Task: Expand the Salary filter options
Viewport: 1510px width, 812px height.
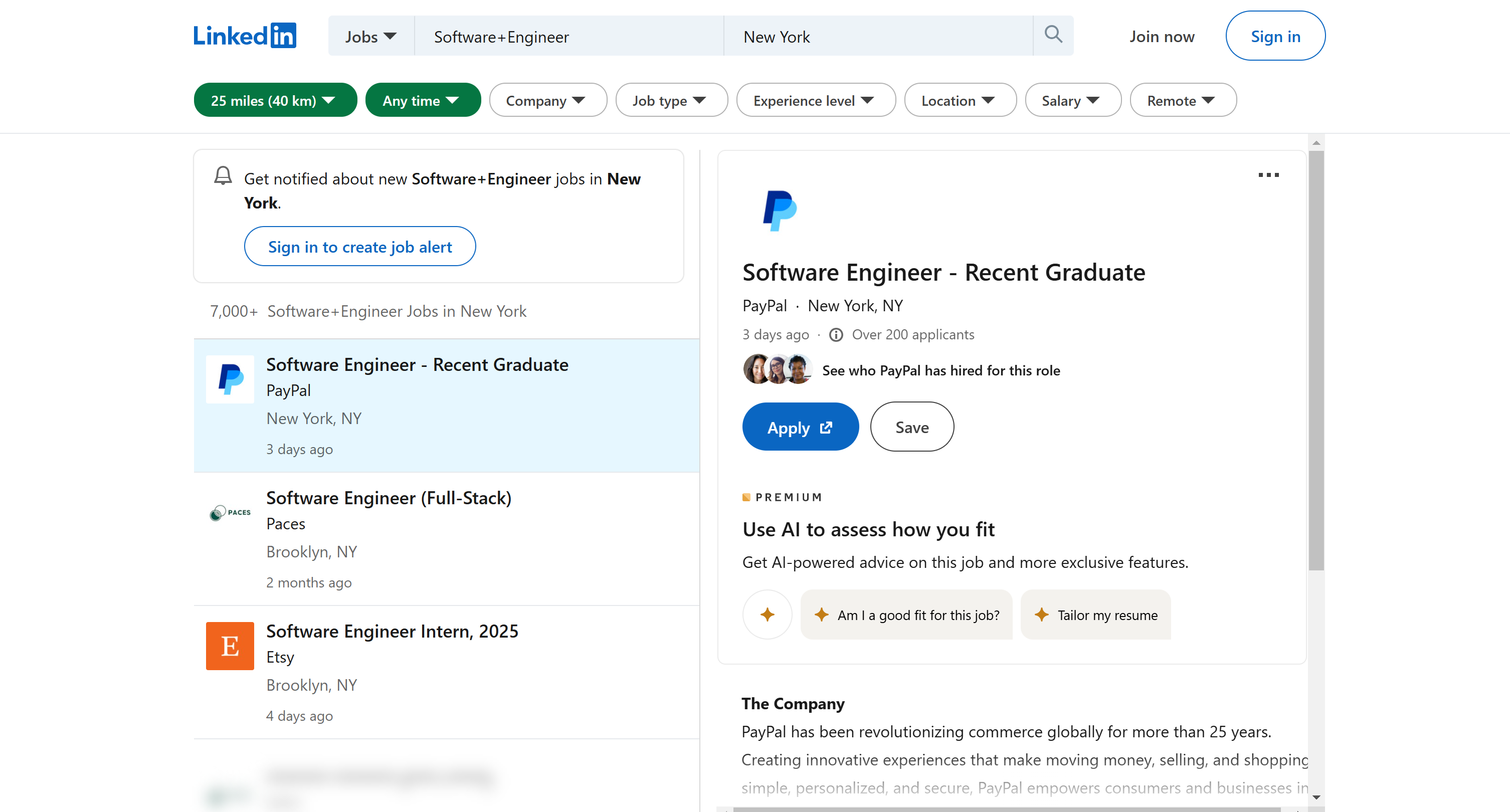Action: pos(1073,100)
